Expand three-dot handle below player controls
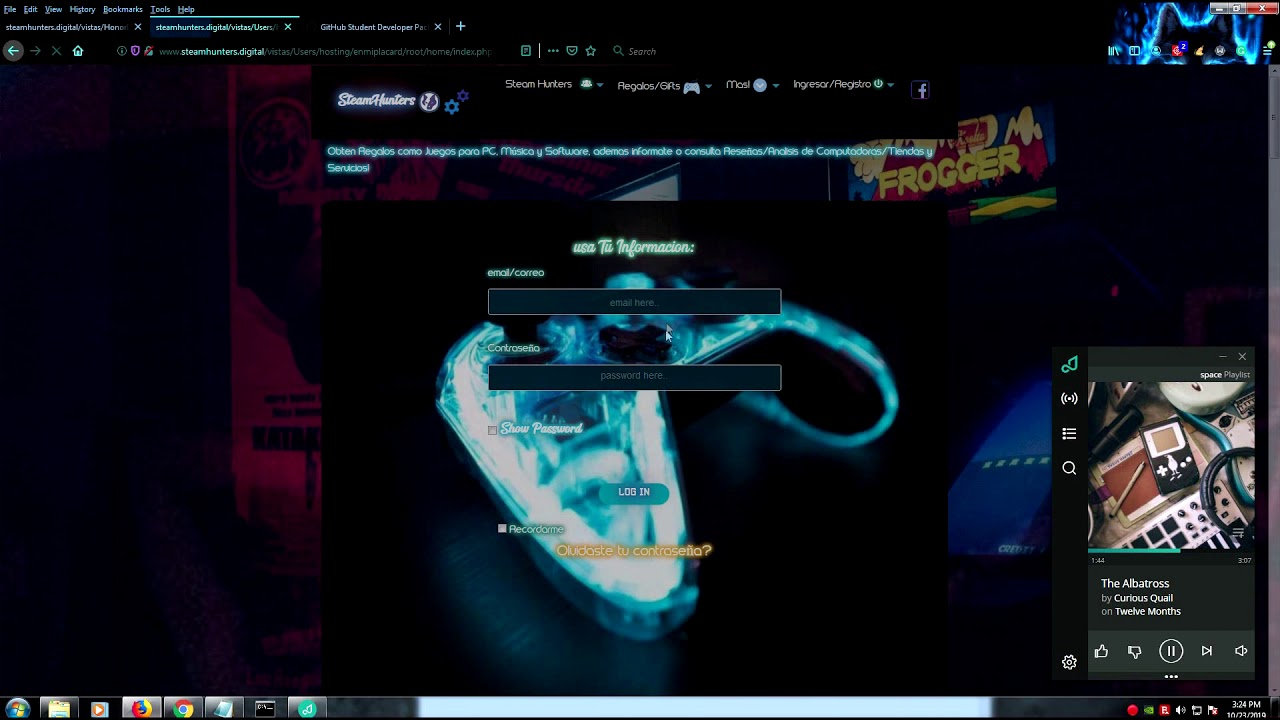Image resolution: width=1280 pixels, height=720 pixels. pos(1171,676)
